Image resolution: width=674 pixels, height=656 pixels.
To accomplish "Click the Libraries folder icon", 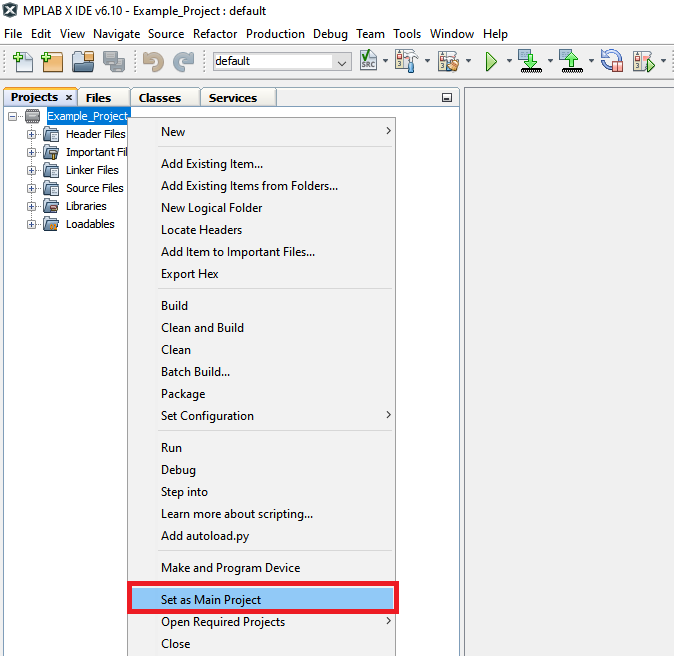I will click(x=51, y=206).
